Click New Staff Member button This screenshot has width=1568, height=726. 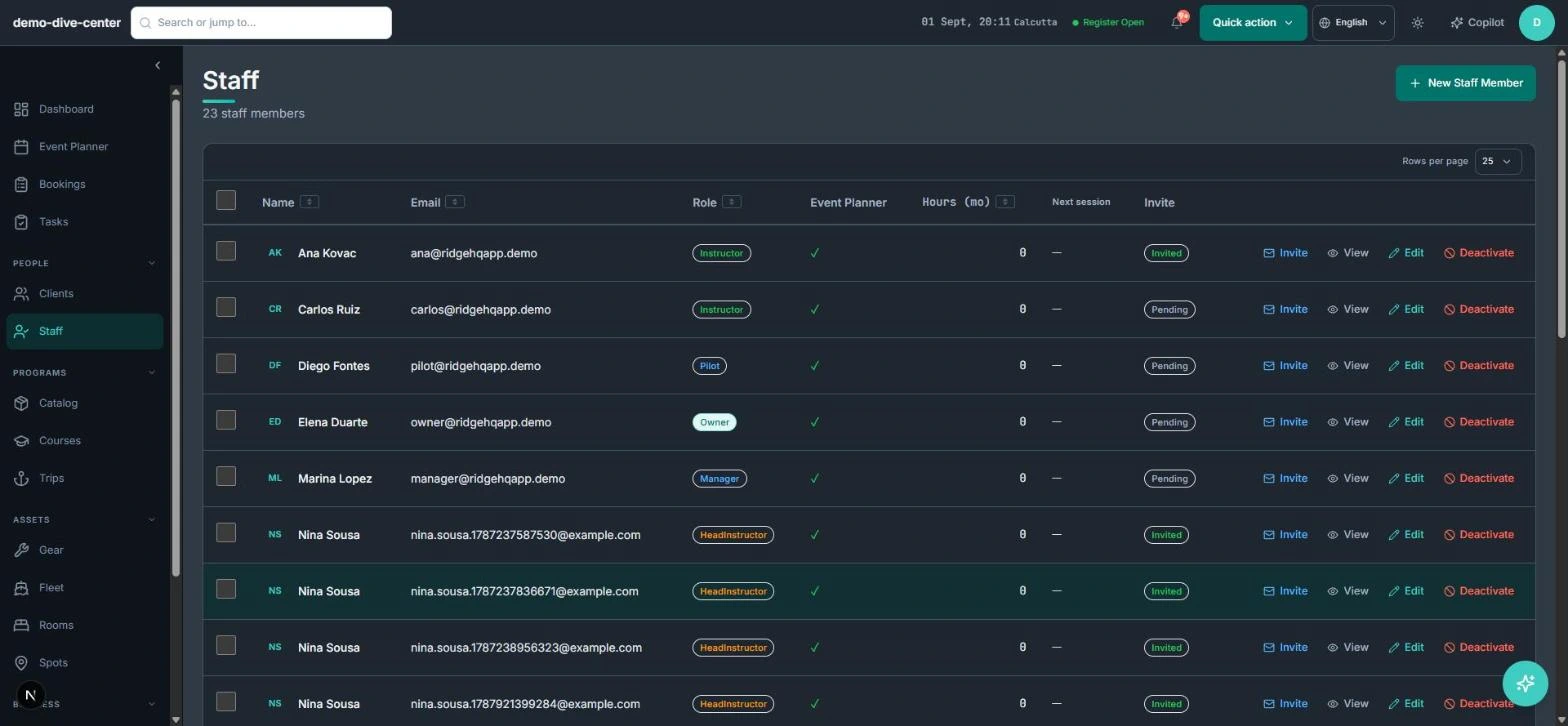point(1465,83)
